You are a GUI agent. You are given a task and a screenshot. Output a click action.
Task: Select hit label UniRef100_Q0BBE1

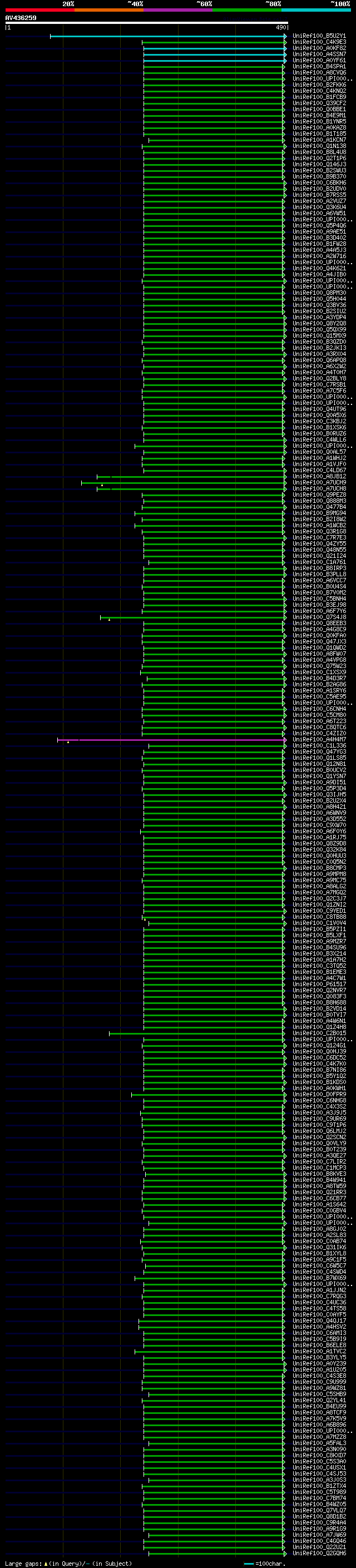tap(319, 110)
